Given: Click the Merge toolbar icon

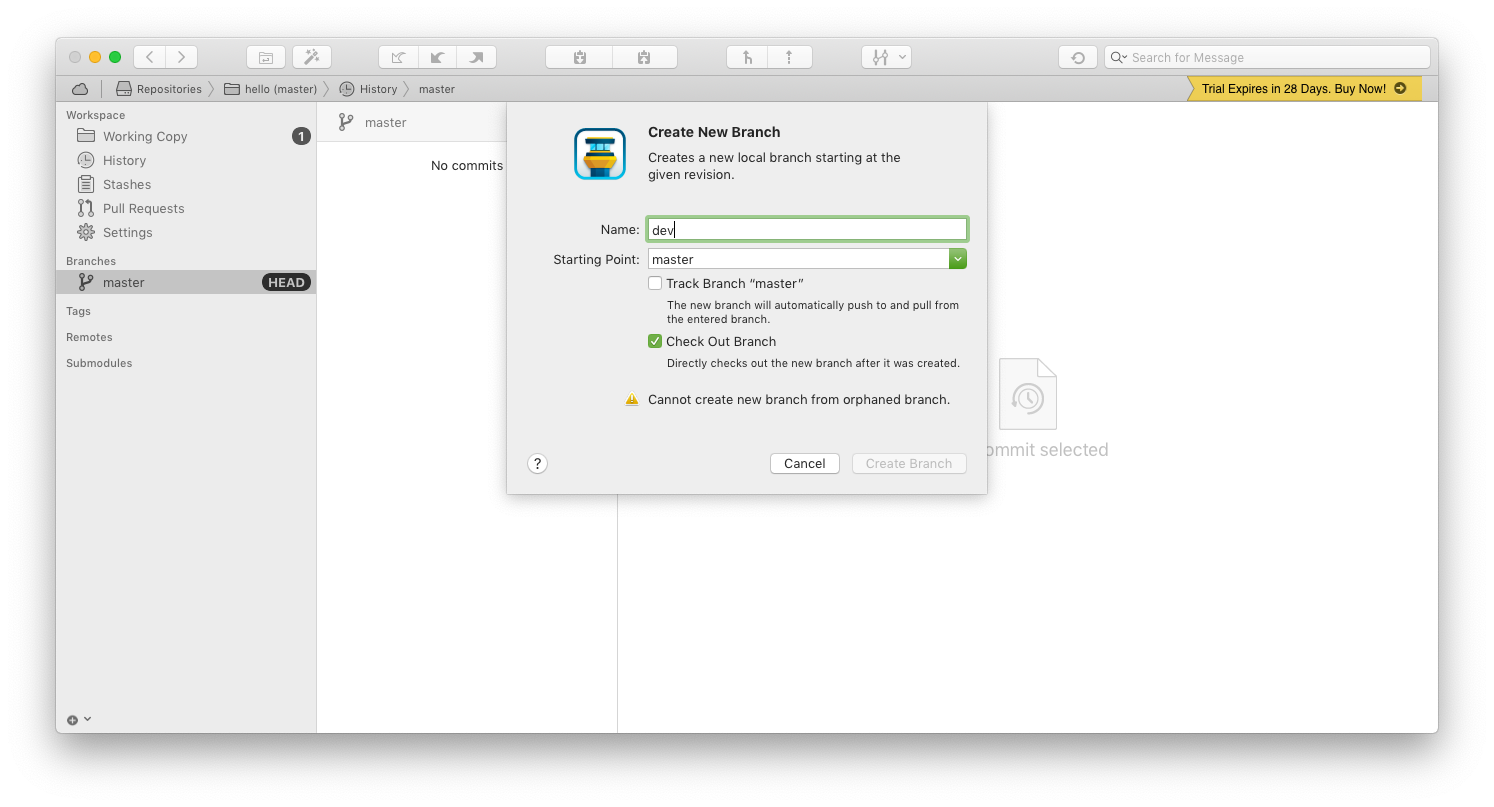Looking at the screenshot, I should [747, 57].
